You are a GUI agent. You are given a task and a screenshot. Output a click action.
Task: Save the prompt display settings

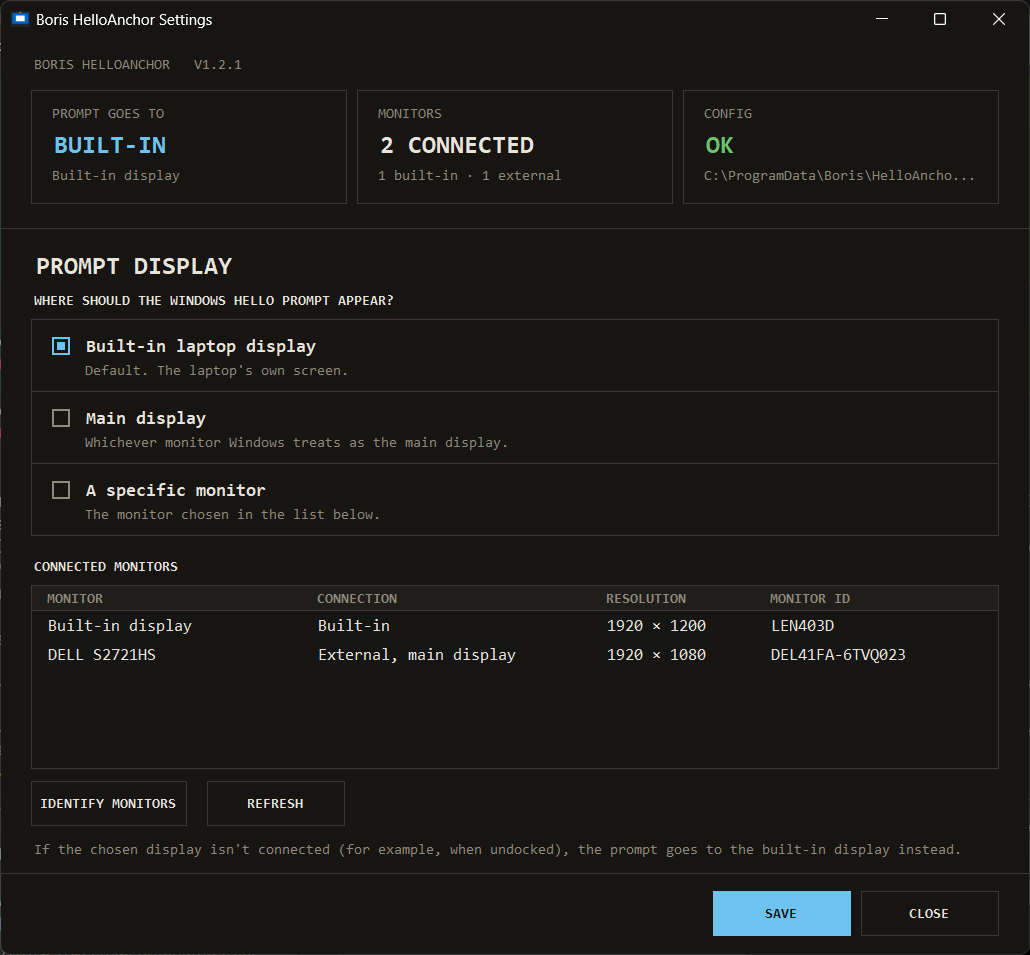(782, 914)
